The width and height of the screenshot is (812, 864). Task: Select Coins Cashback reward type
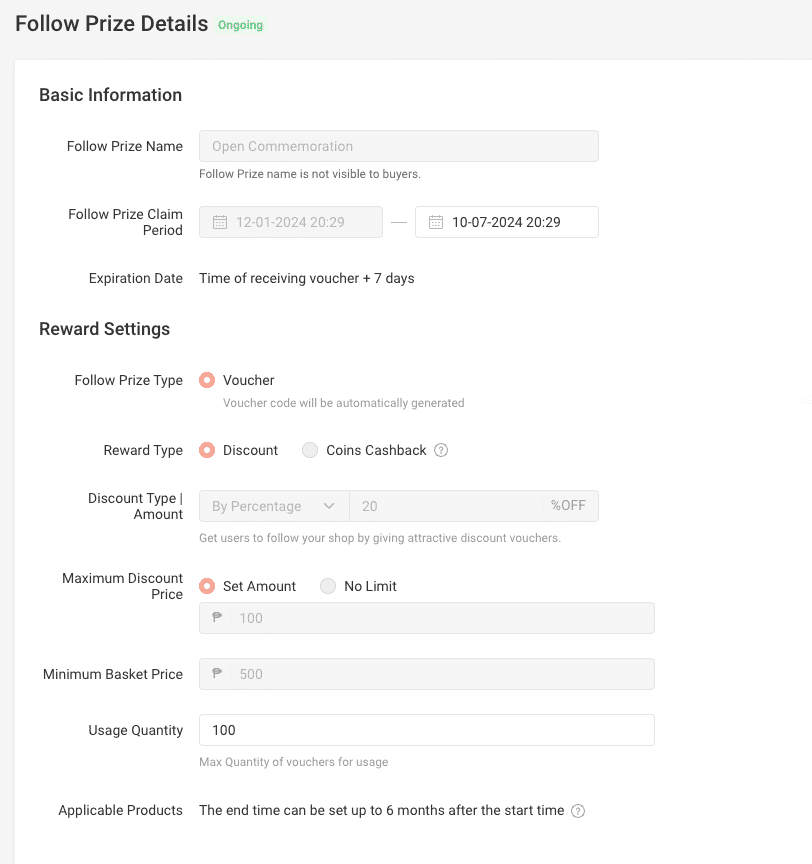pyautogui.click(x=310, y=450)
